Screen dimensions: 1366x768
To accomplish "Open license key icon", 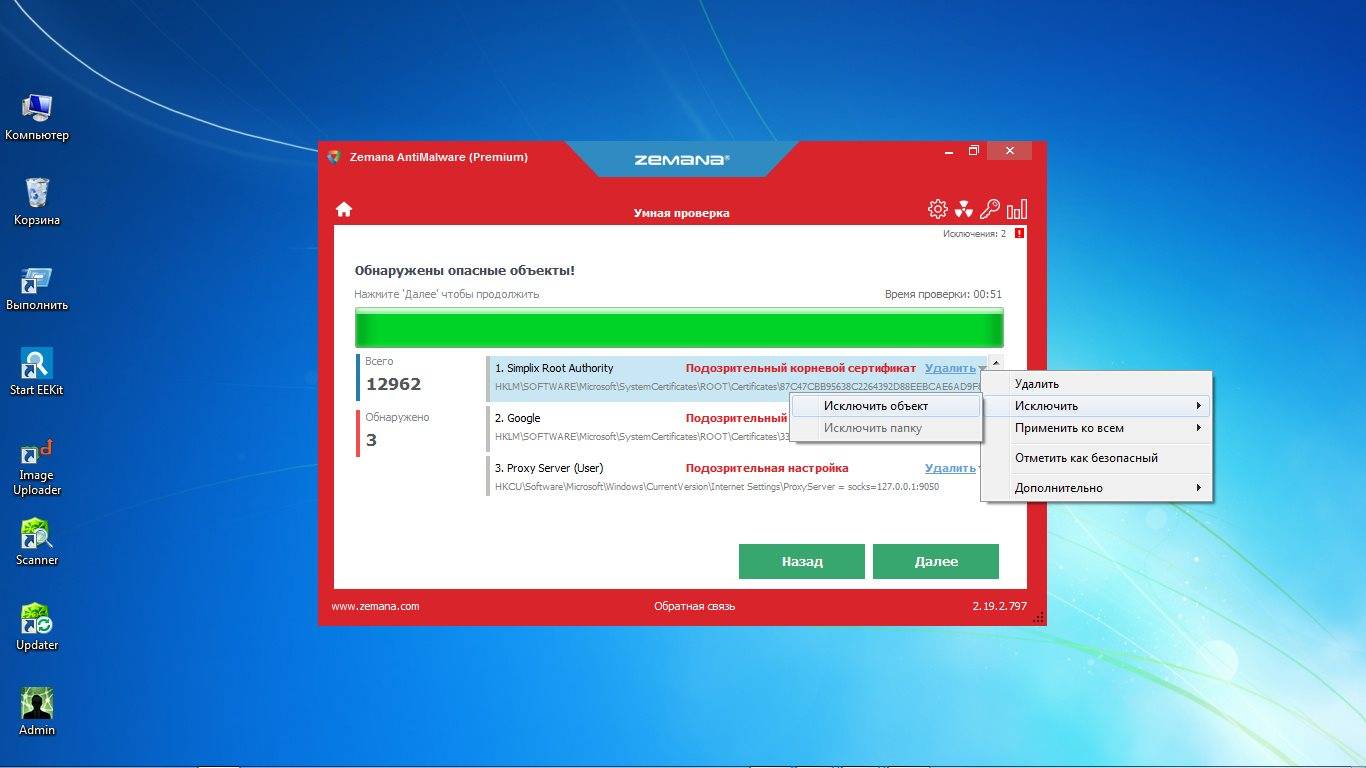I will 990,209.
